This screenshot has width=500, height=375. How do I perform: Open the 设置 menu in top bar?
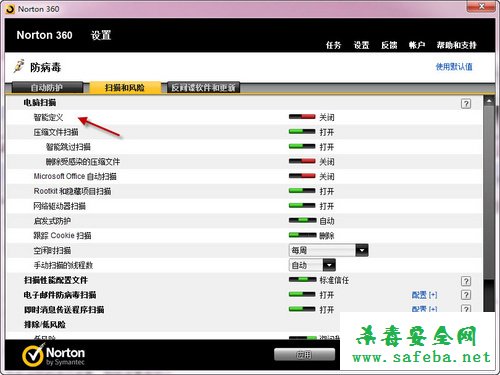(361, 45)
